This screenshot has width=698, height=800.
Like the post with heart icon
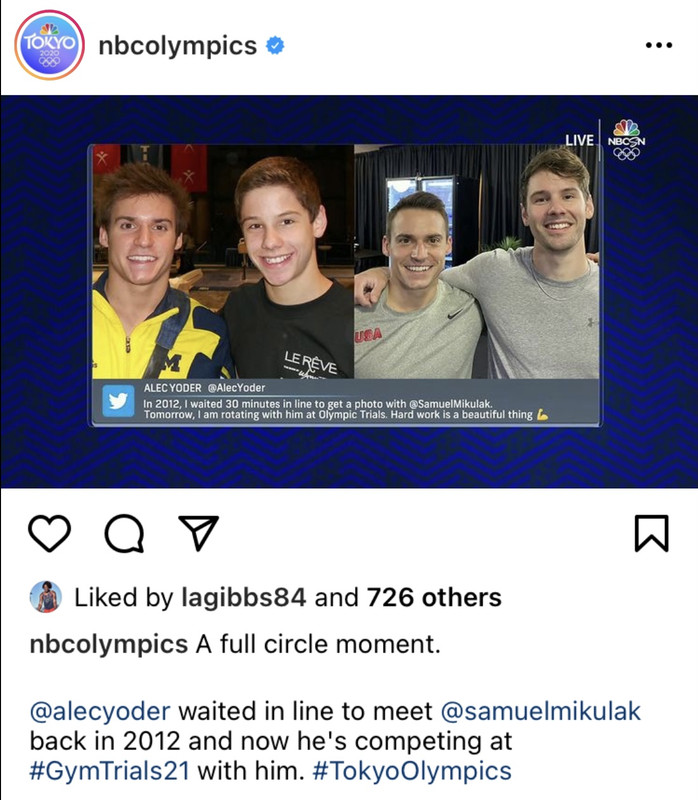49,534
